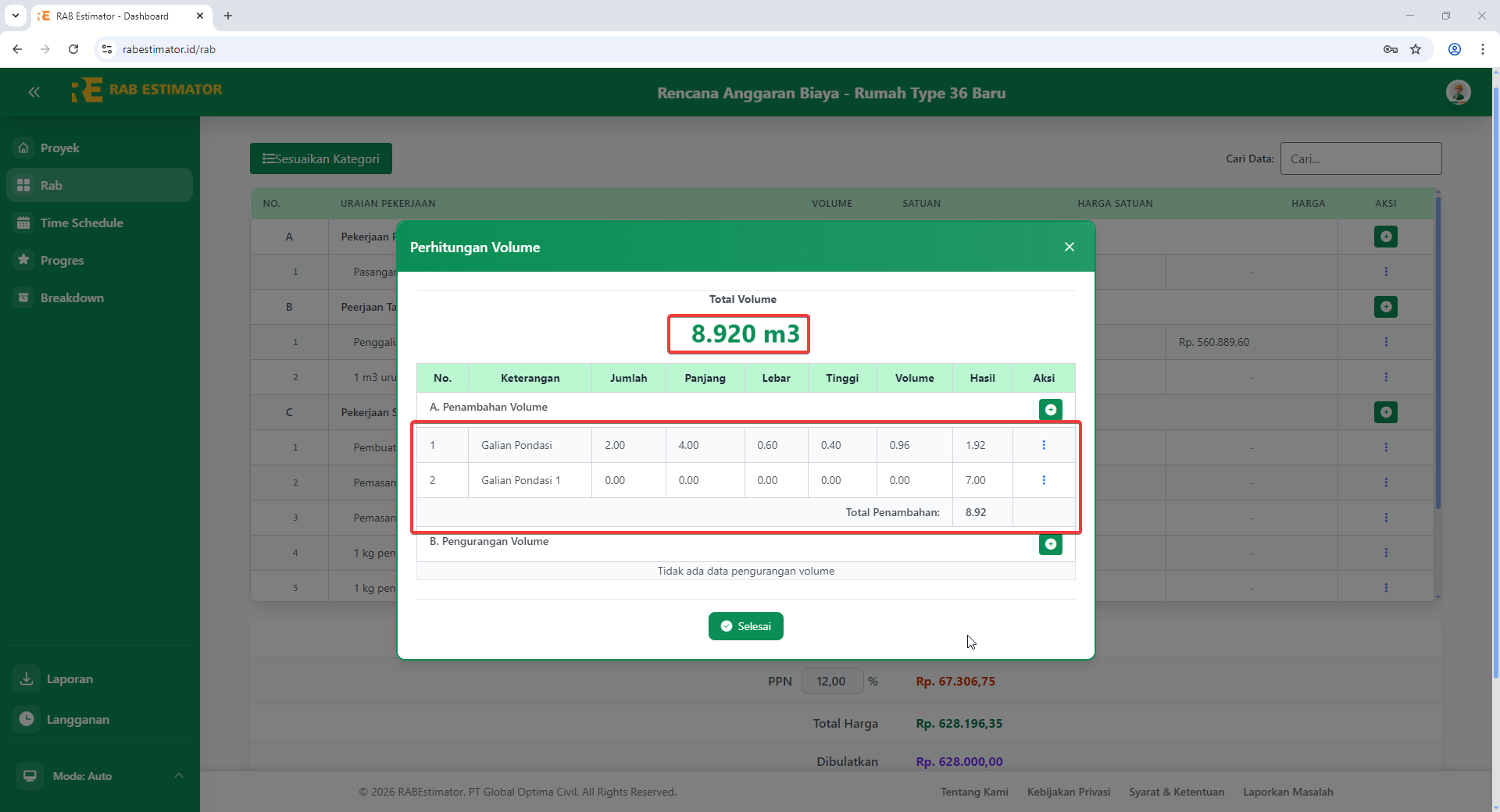1500x812 pixels.
Task: Open Laporan download section
Action: pos(69,679)
